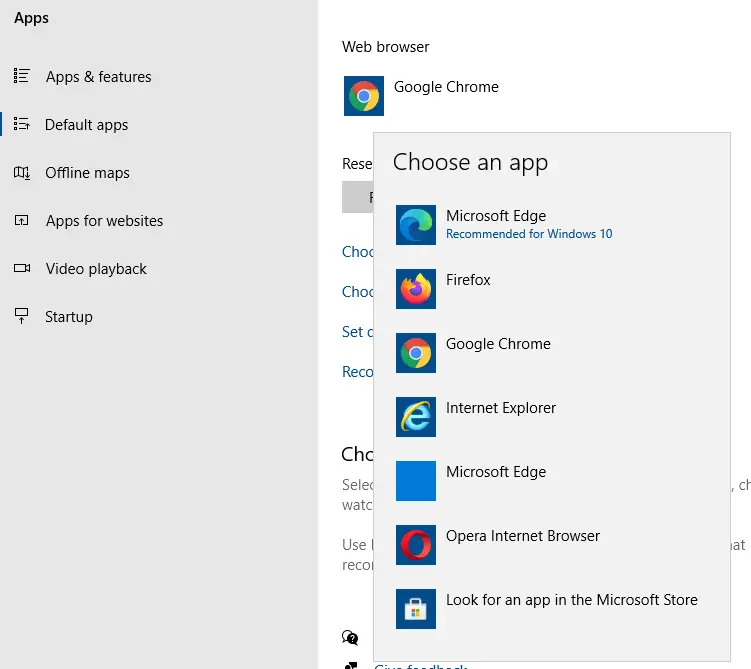Choose Firefox as web browser

[552, 289]
